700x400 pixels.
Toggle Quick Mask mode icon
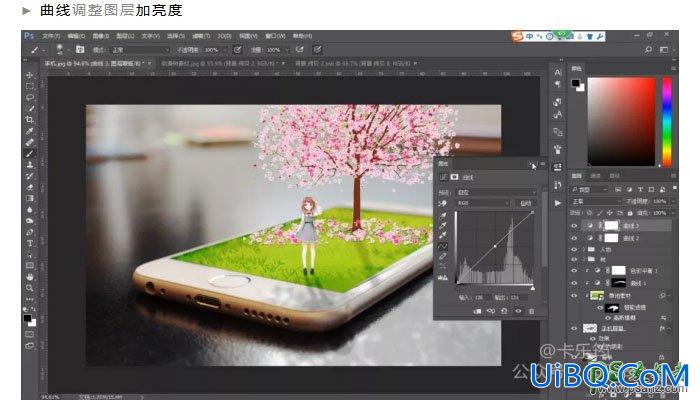pyautogui.click(x=30, y=334)
